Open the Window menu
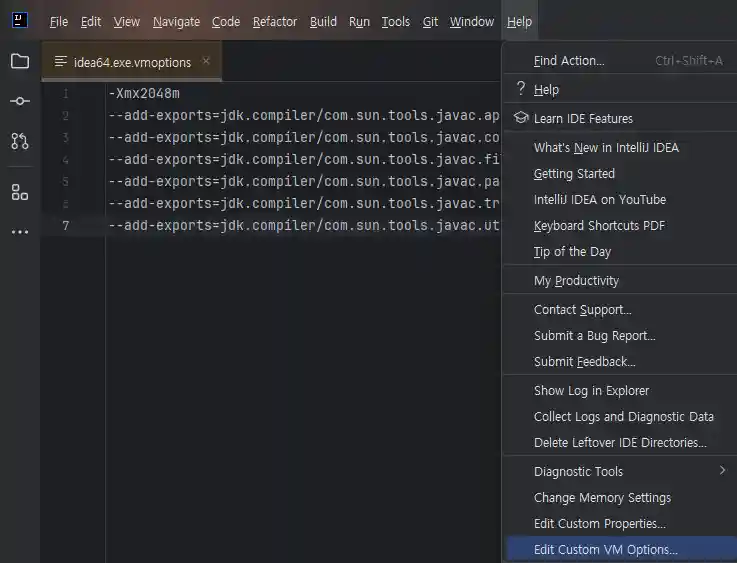 pos(471,22)
